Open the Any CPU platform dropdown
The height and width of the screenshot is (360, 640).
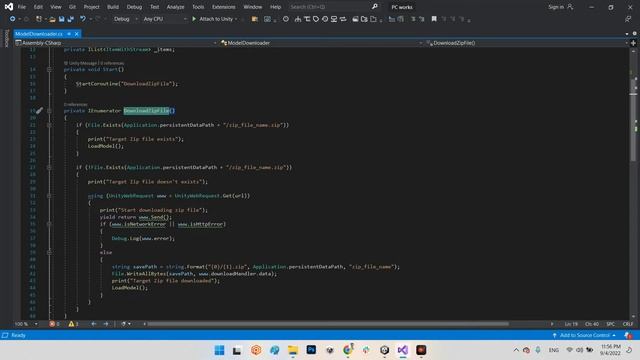pos(165,19)
